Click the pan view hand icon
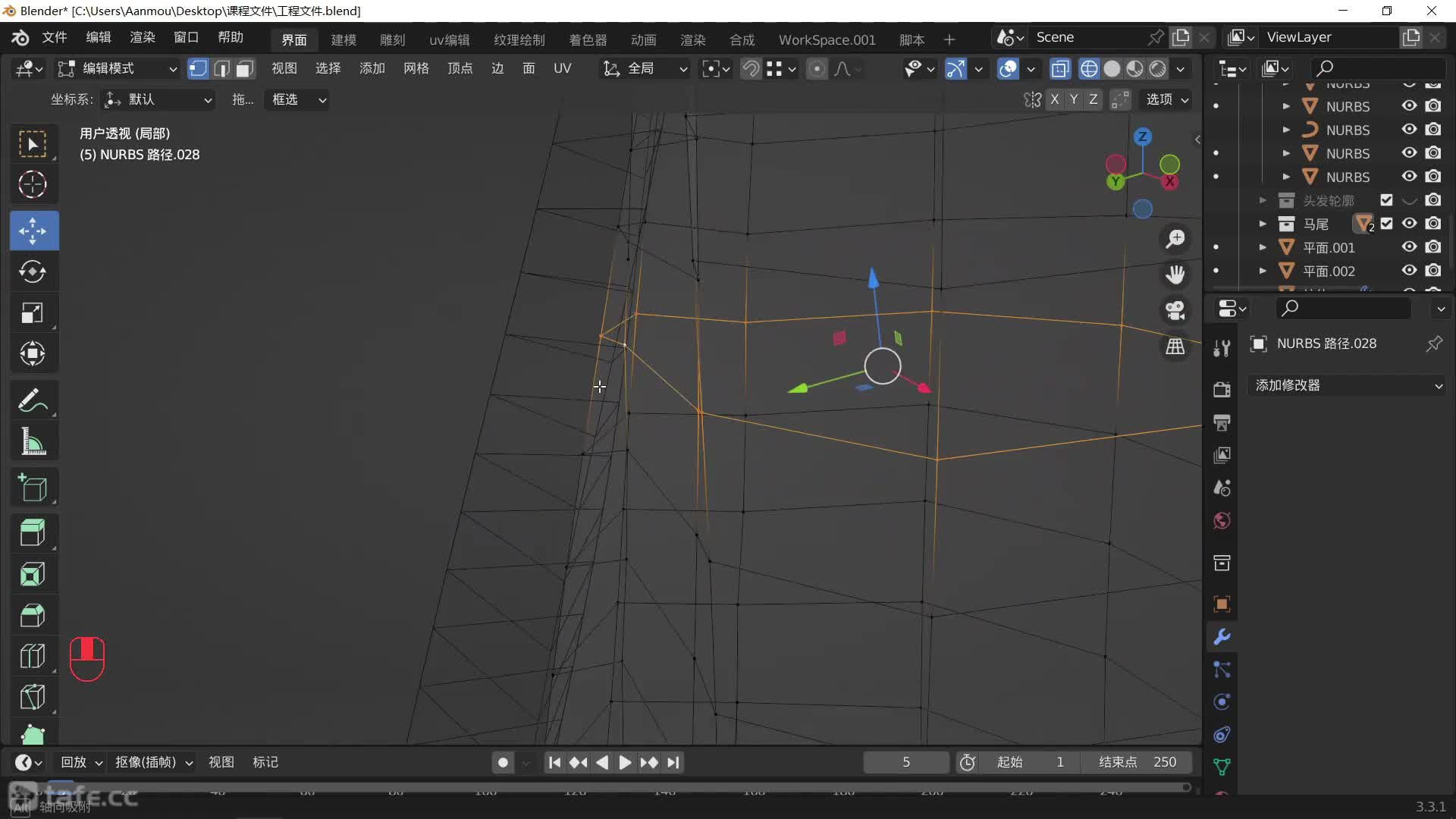The image size is (1456, 819). tap(1175, 275)
